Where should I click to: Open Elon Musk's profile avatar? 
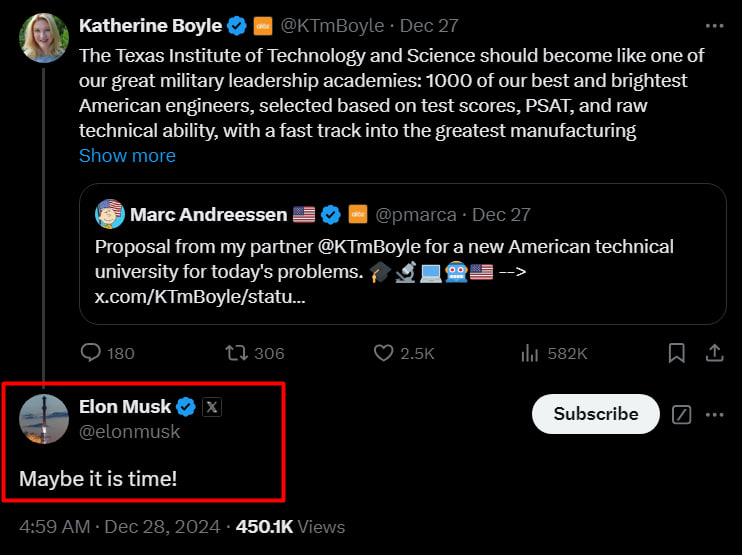tap(44, 419)
